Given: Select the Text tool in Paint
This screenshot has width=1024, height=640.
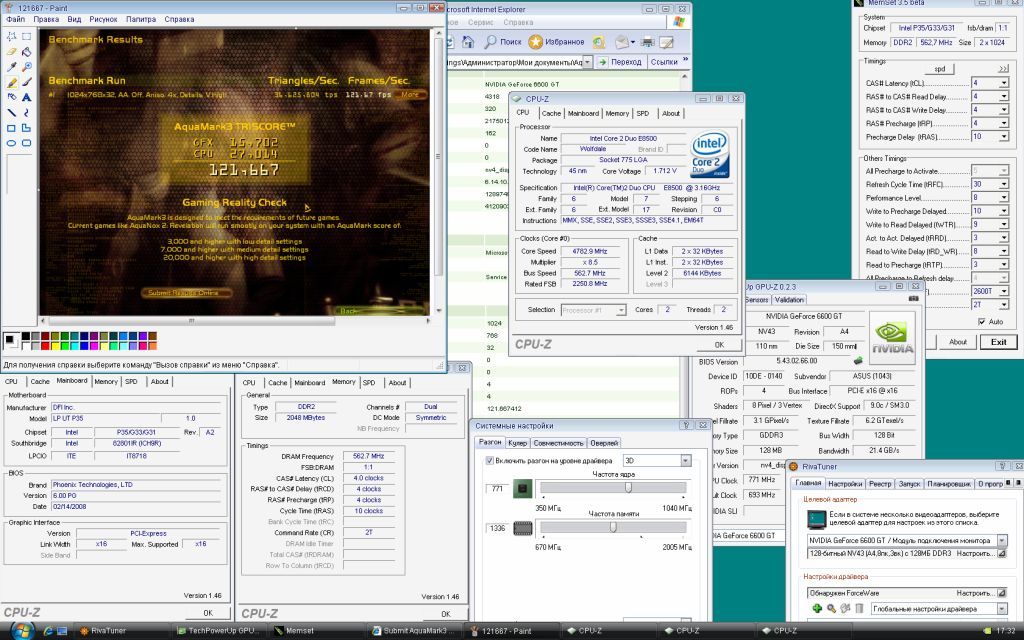Looking at the screenshot, I should click(27, 97).
